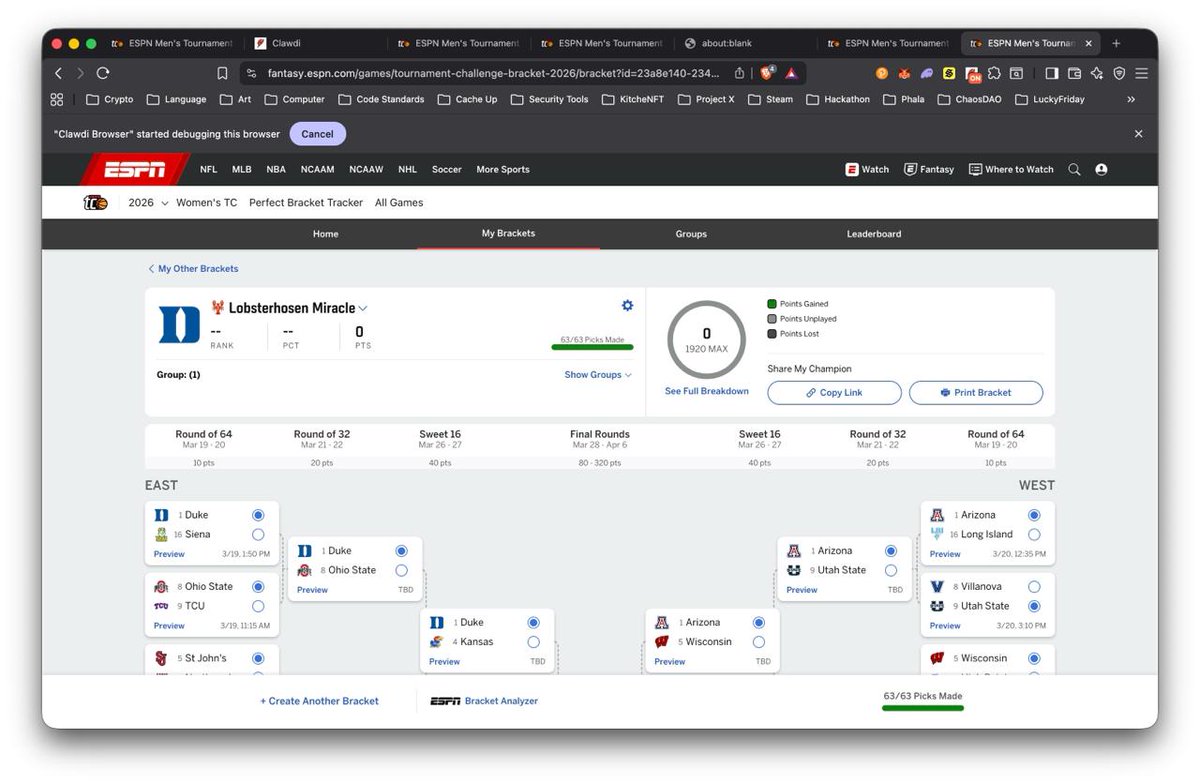
Task: Pick TCU in the Ohio State vs TCU game
Action: 258,606
